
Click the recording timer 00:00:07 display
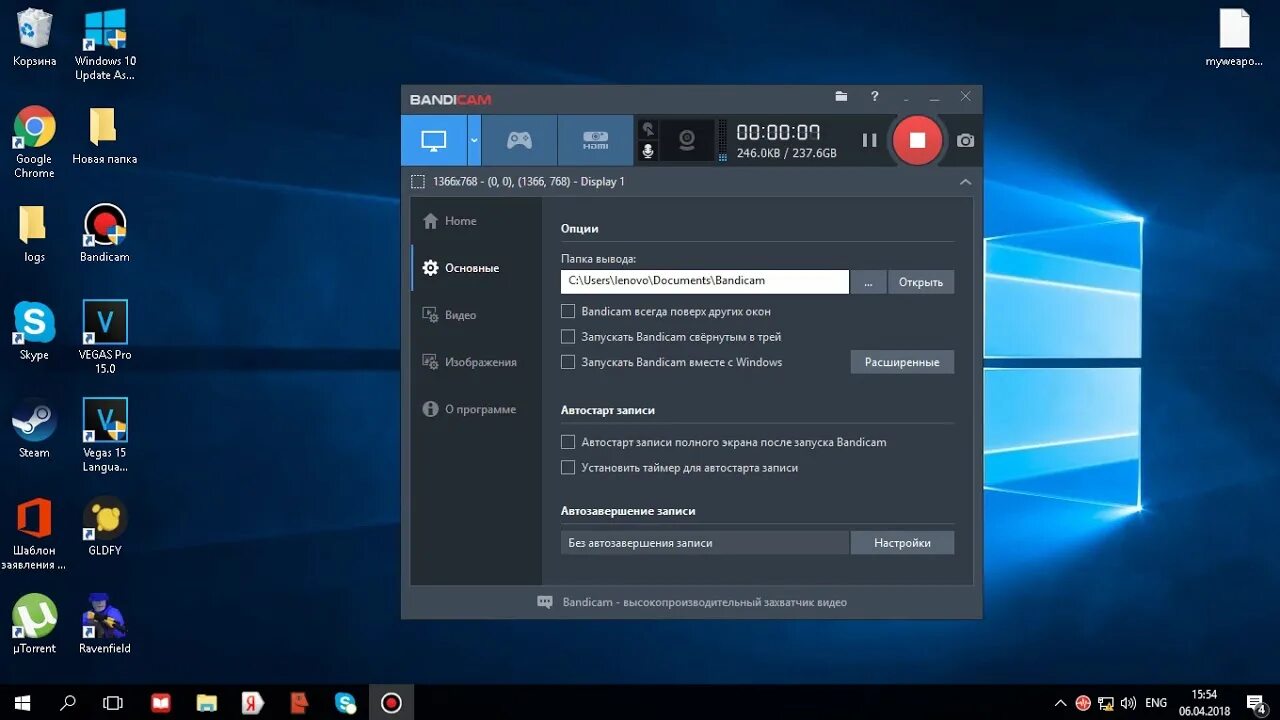point(779,132)
